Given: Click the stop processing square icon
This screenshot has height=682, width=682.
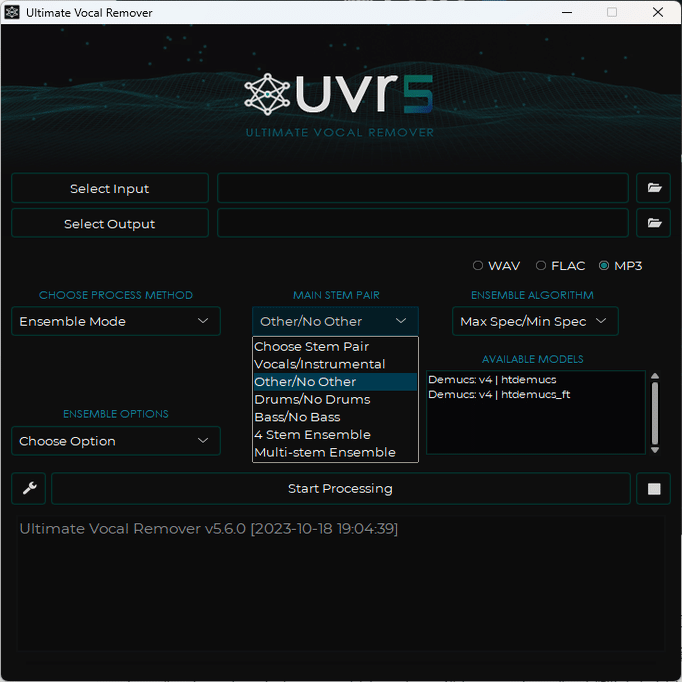Looking at the screenshot, I should click(x=653, y=488).
